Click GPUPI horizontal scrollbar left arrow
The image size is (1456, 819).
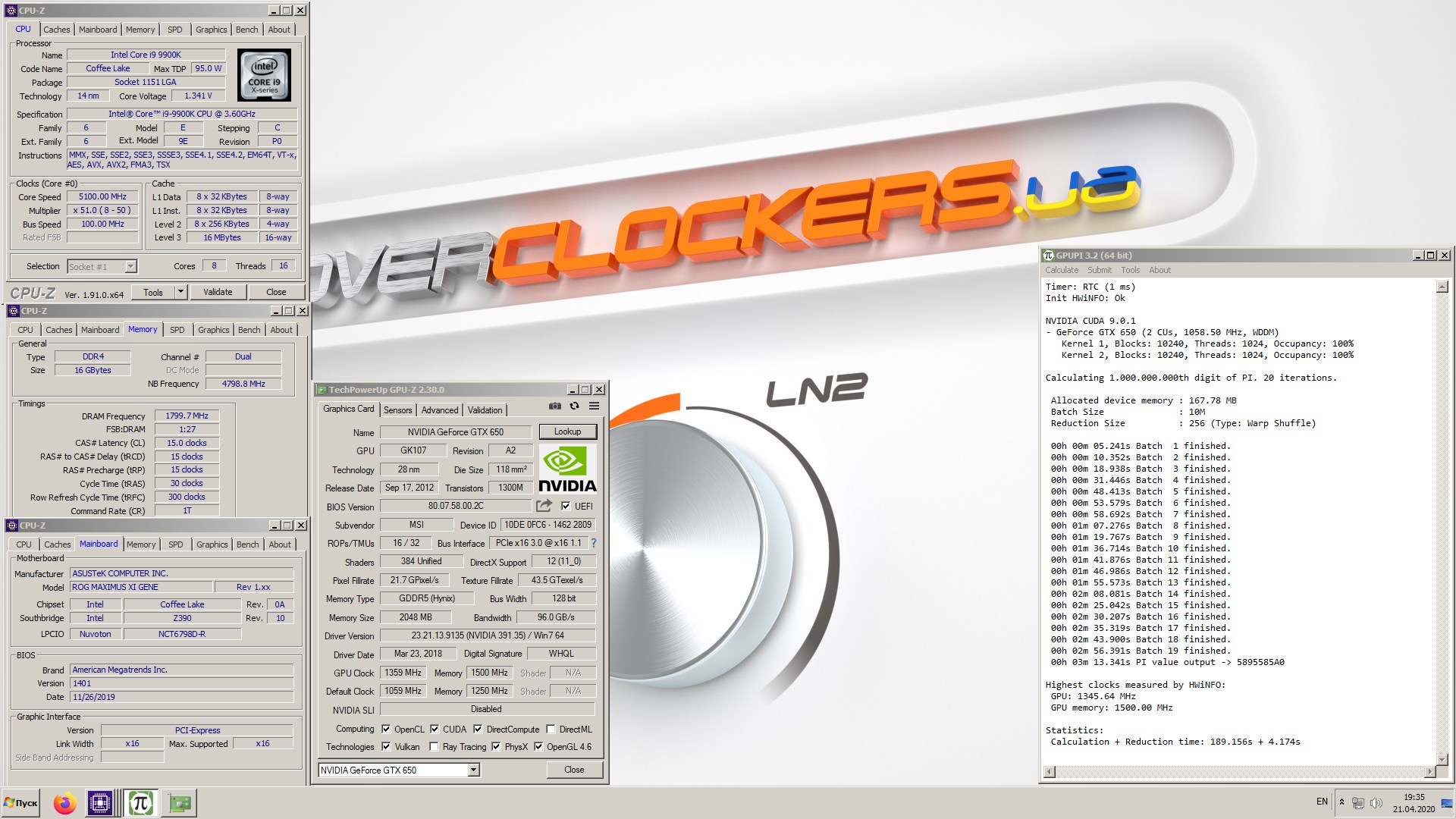[1050, 772]
